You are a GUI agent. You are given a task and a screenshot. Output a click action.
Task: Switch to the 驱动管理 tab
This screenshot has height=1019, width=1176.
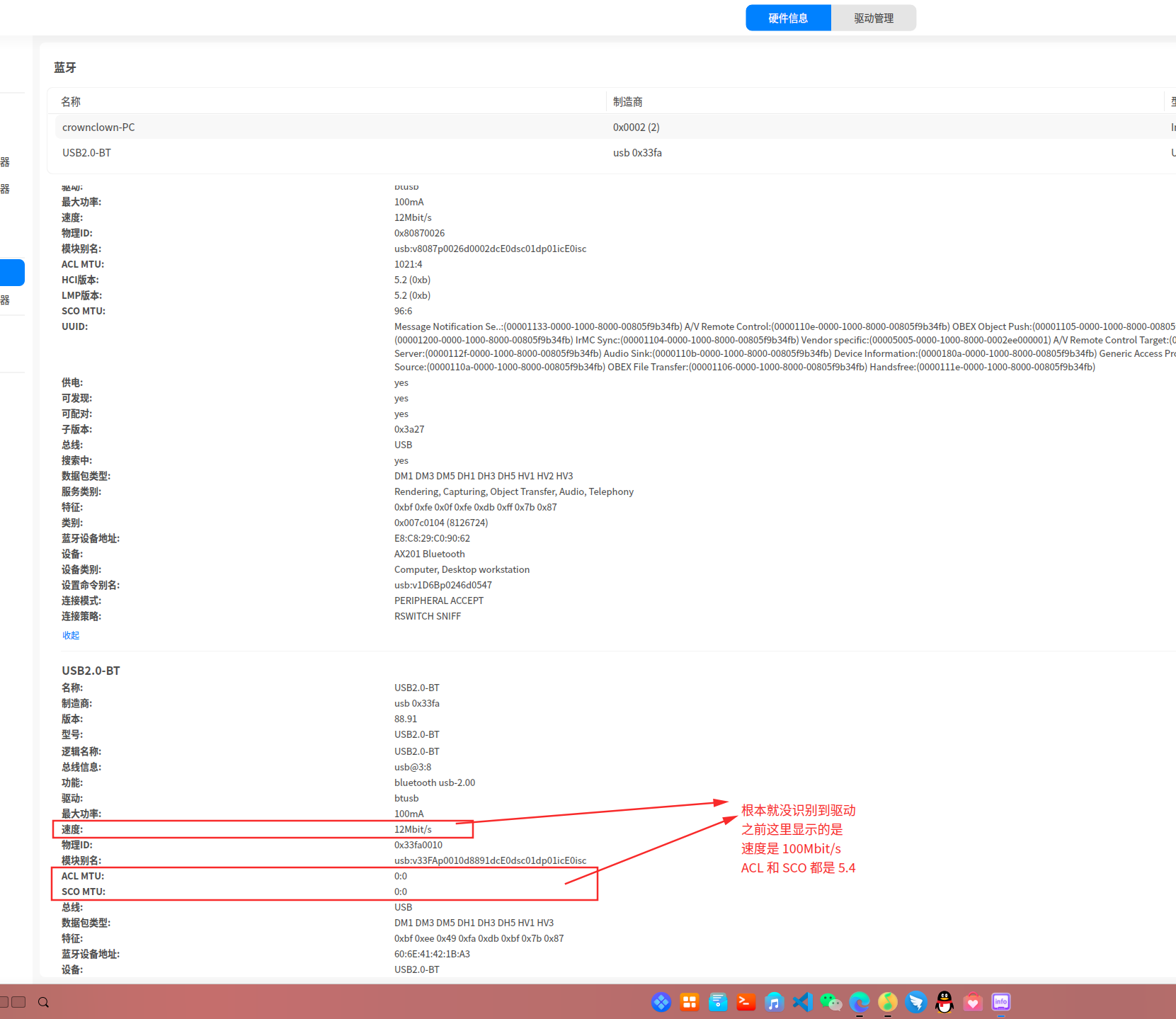tap(874, 18)
